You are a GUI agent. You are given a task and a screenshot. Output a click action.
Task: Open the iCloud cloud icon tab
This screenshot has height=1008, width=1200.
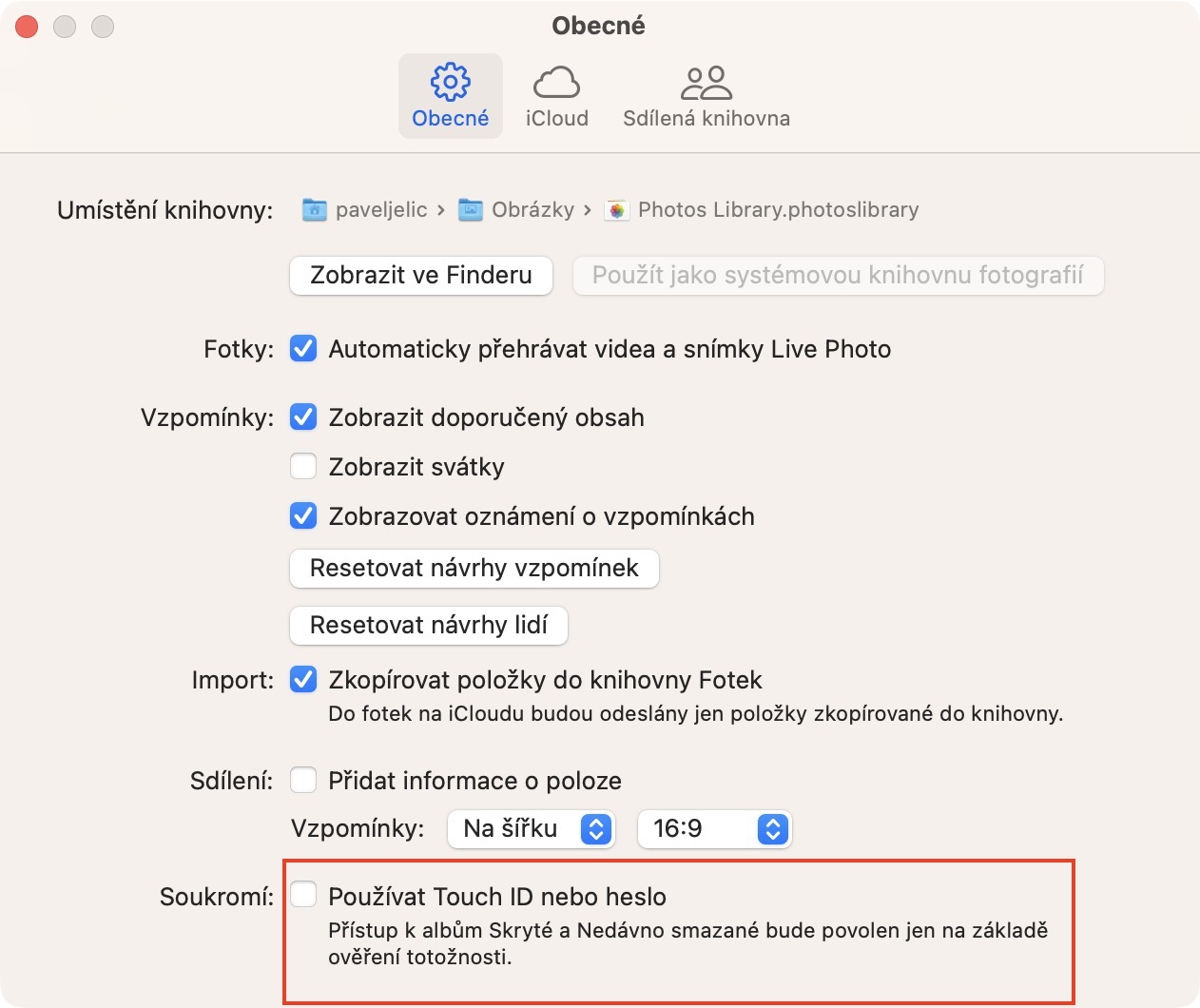[x=556, y=82]
